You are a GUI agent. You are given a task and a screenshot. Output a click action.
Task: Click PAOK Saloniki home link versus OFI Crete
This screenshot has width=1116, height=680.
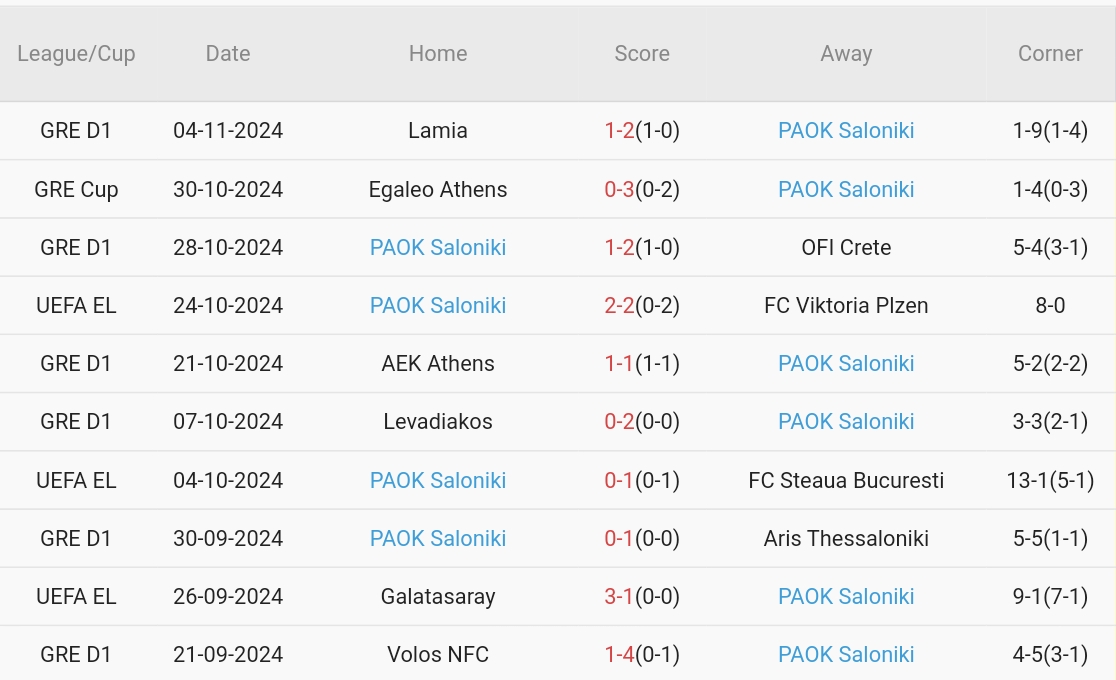coord(438,247)
